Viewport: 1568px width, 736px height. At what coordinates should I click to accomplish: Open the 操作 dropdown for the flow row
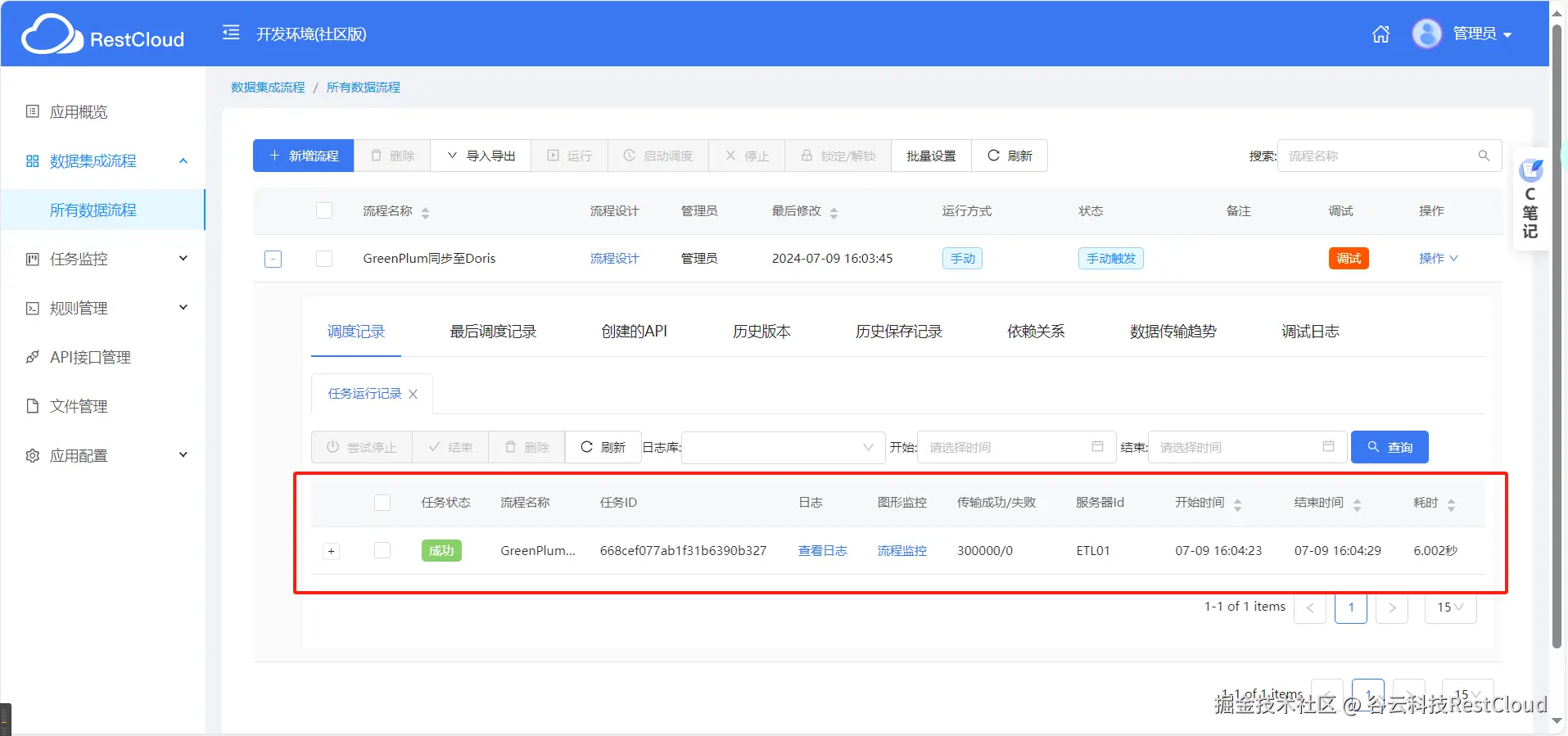[1438, 259]
